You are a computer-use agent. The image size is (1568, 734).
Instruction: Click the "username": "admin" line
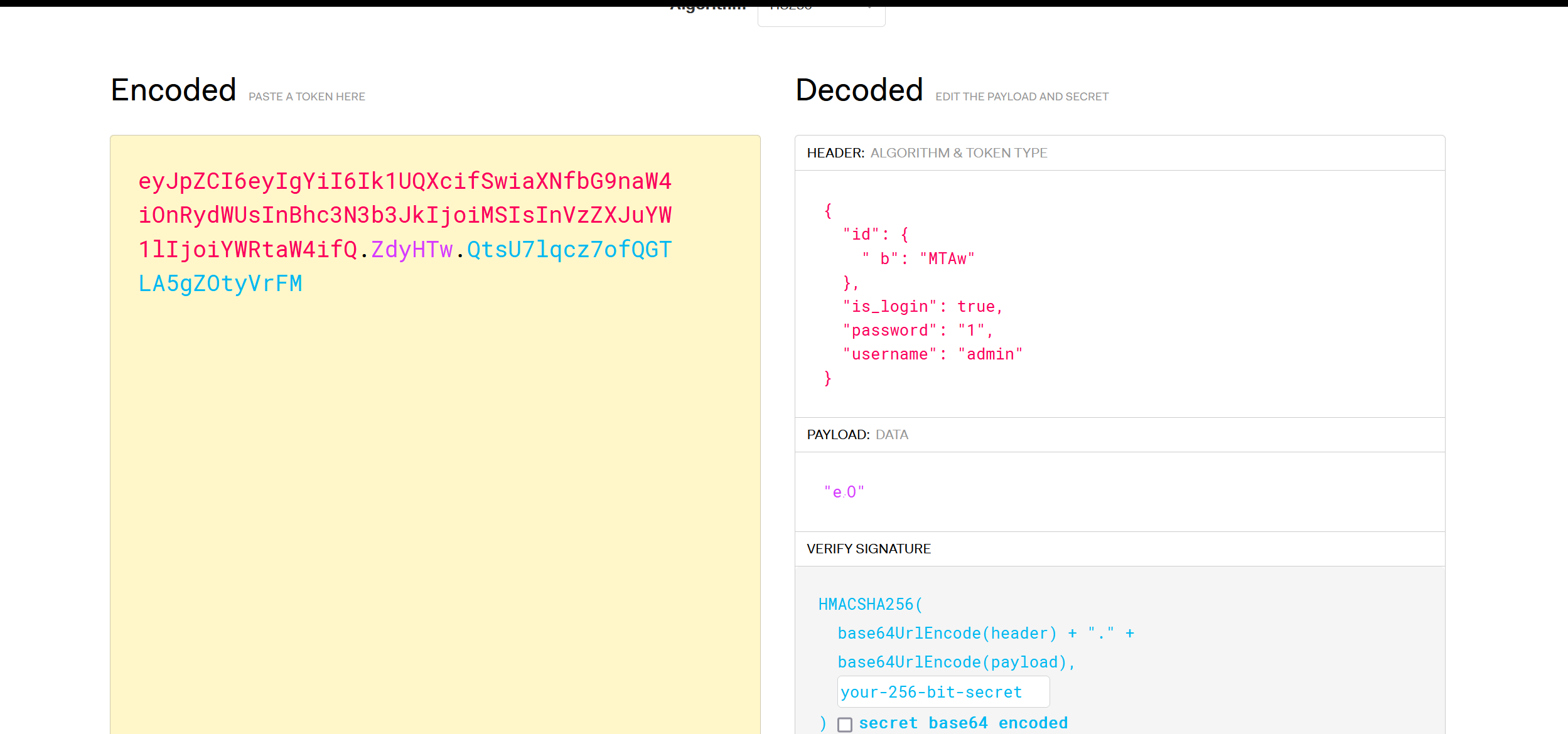pos(933,354)
